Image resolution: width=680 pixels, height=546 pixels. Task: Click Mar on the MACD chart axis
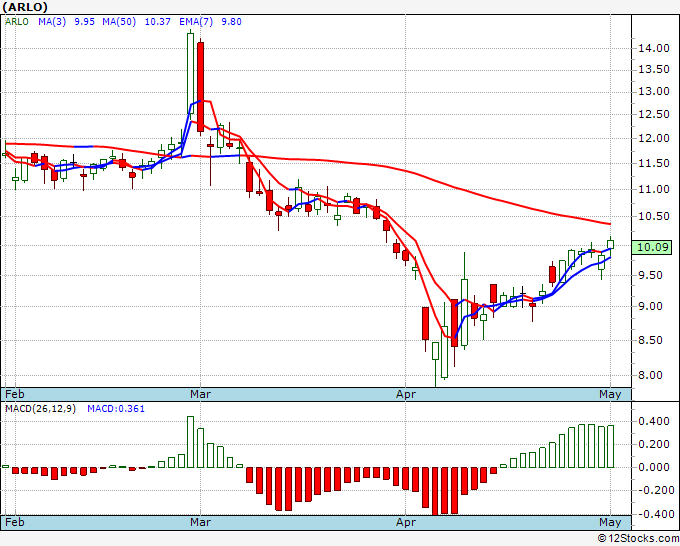[x=200, y=522]
